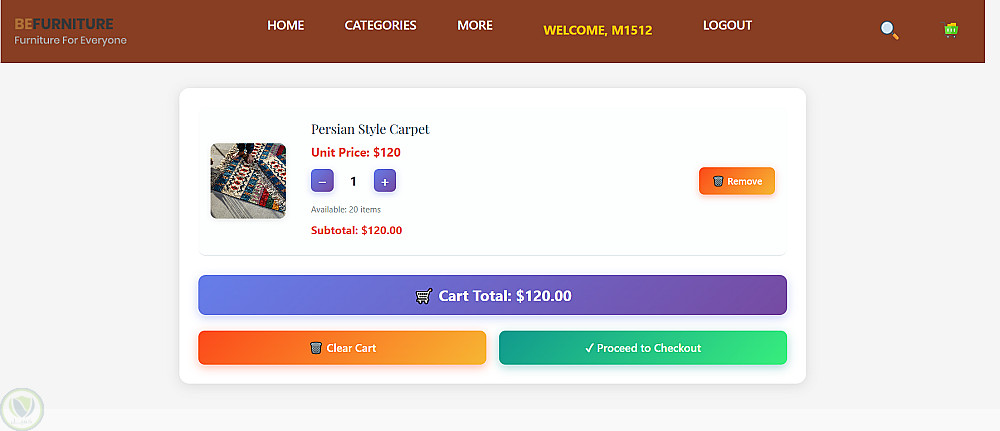Decrease carpet quantity with minus button
The height and width of the screenshot is (431, 1000).
point(322,181)
